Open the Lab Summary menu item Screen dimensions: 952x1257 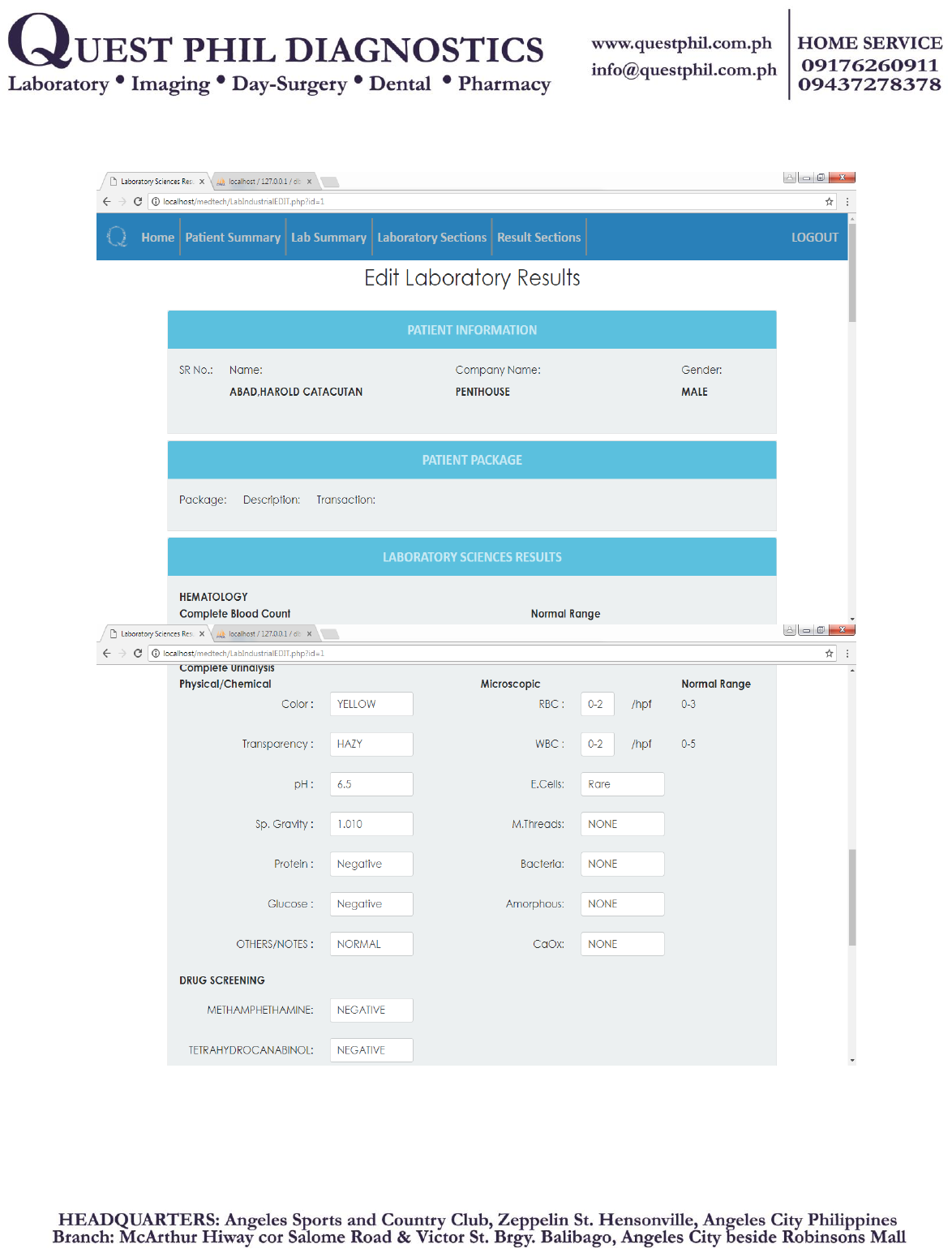328,238
